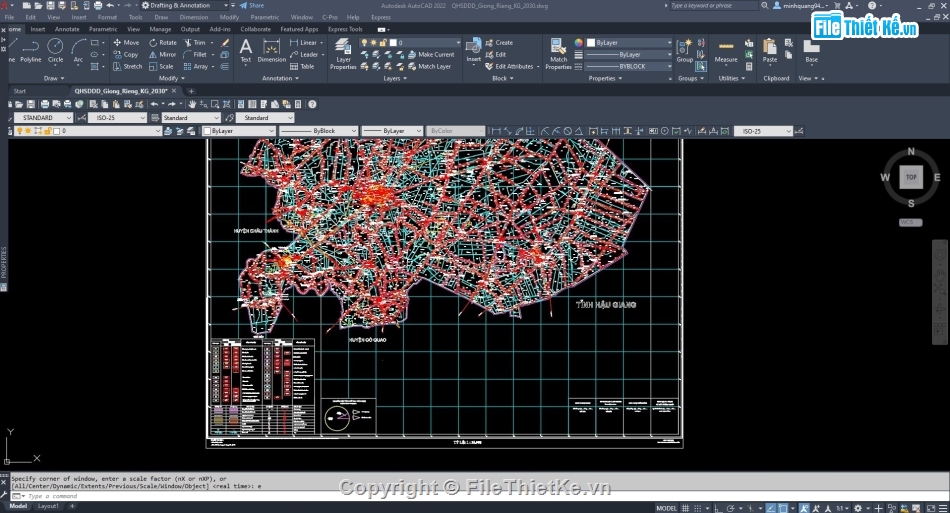This screenshot has height=513, width=950.
Task: Select the Text annotation tool
Action: tap(245, 50)
